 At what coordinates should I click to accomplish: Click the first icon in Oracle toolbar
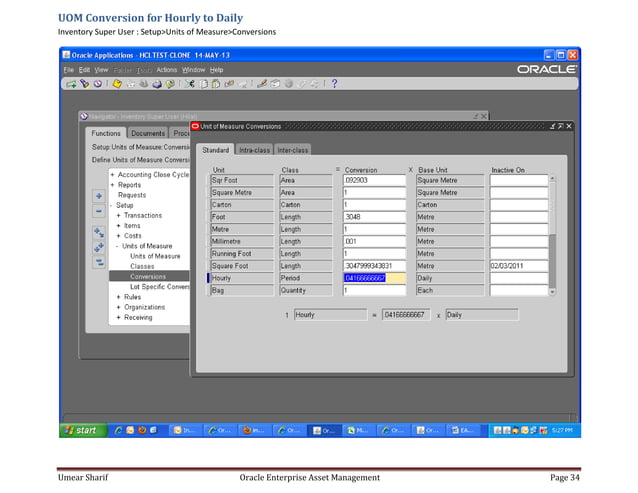tap(71, 86)
